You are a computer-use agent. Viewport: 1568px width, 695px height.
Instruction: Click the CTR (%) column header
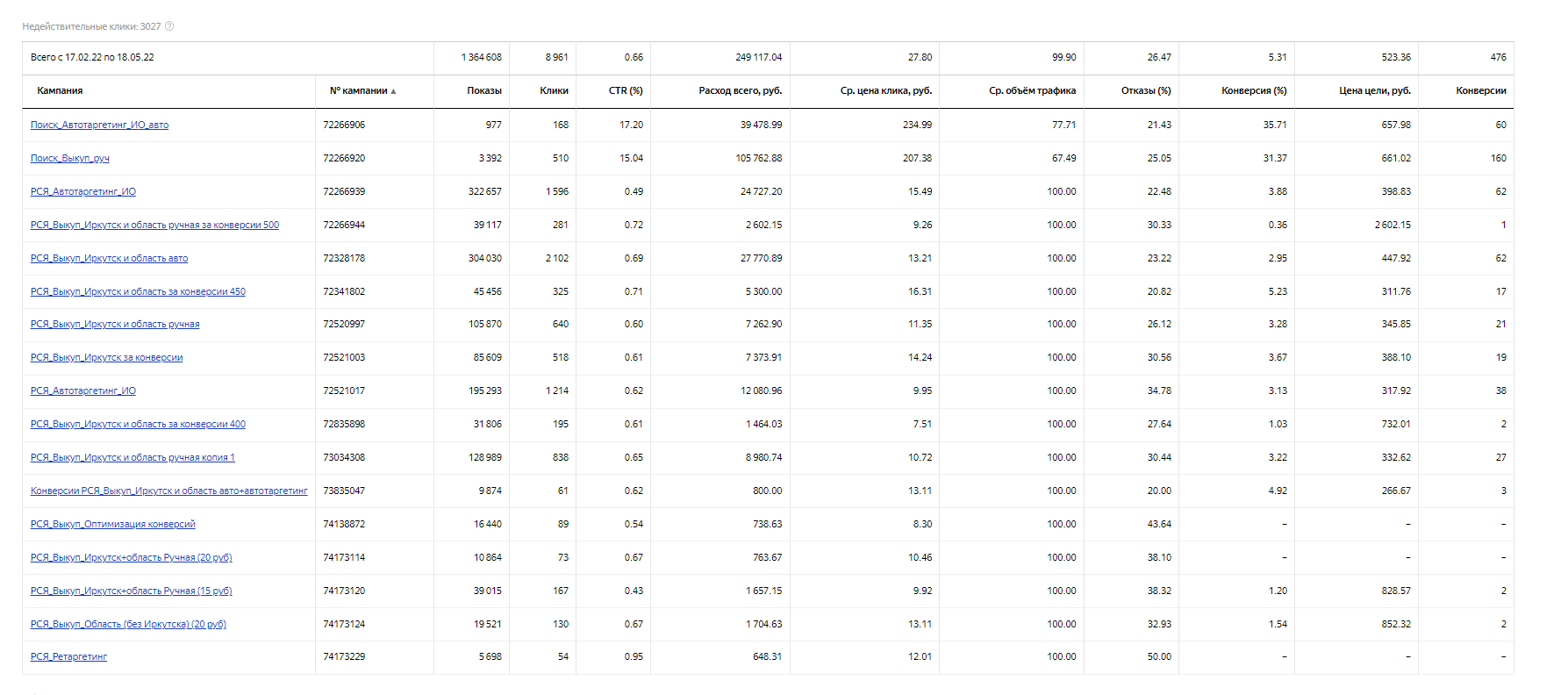pos(625,90)
